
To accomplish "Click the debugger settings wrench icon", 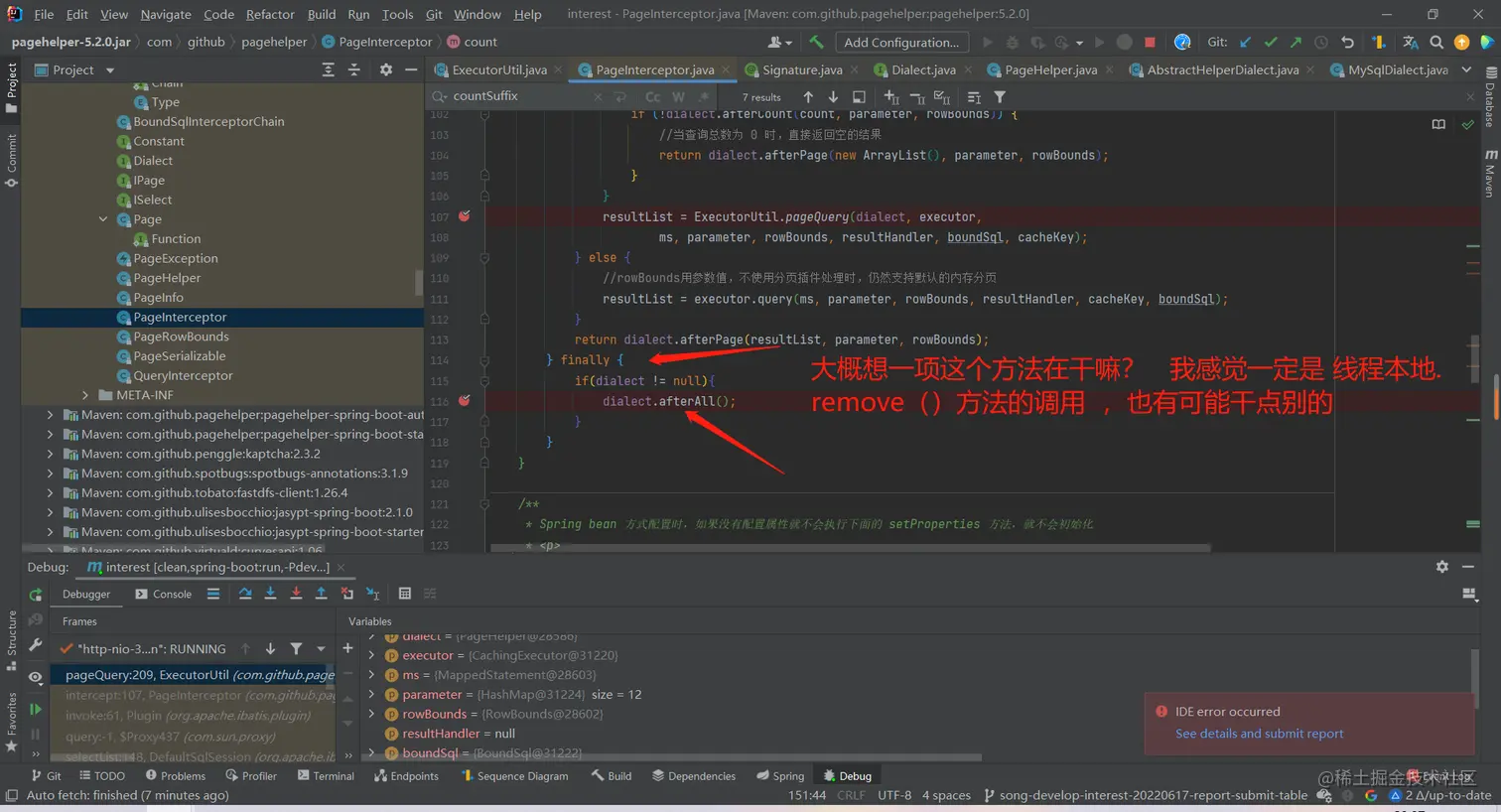I will 36,645.
